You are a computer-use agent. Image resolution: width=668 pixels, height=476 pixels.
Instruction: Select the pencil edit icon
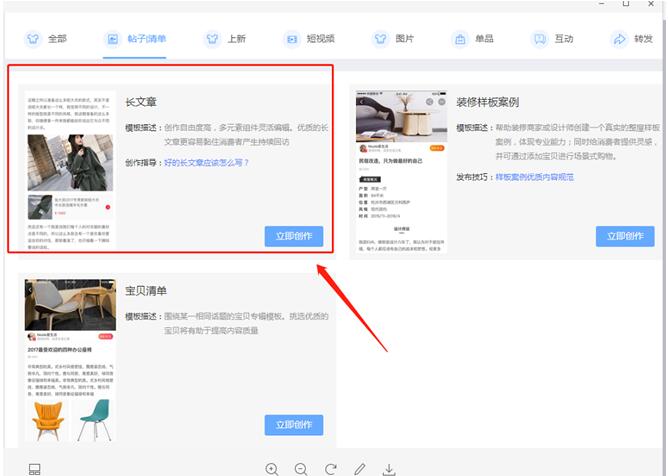point(360,468)
